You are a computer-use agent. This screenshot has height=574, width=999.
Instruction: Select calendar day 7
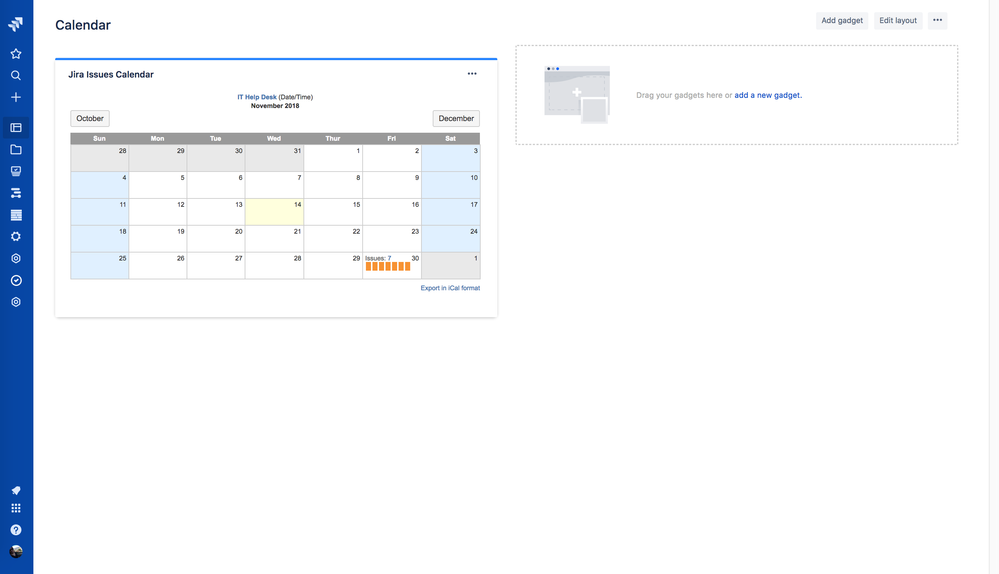click(275, 185)
